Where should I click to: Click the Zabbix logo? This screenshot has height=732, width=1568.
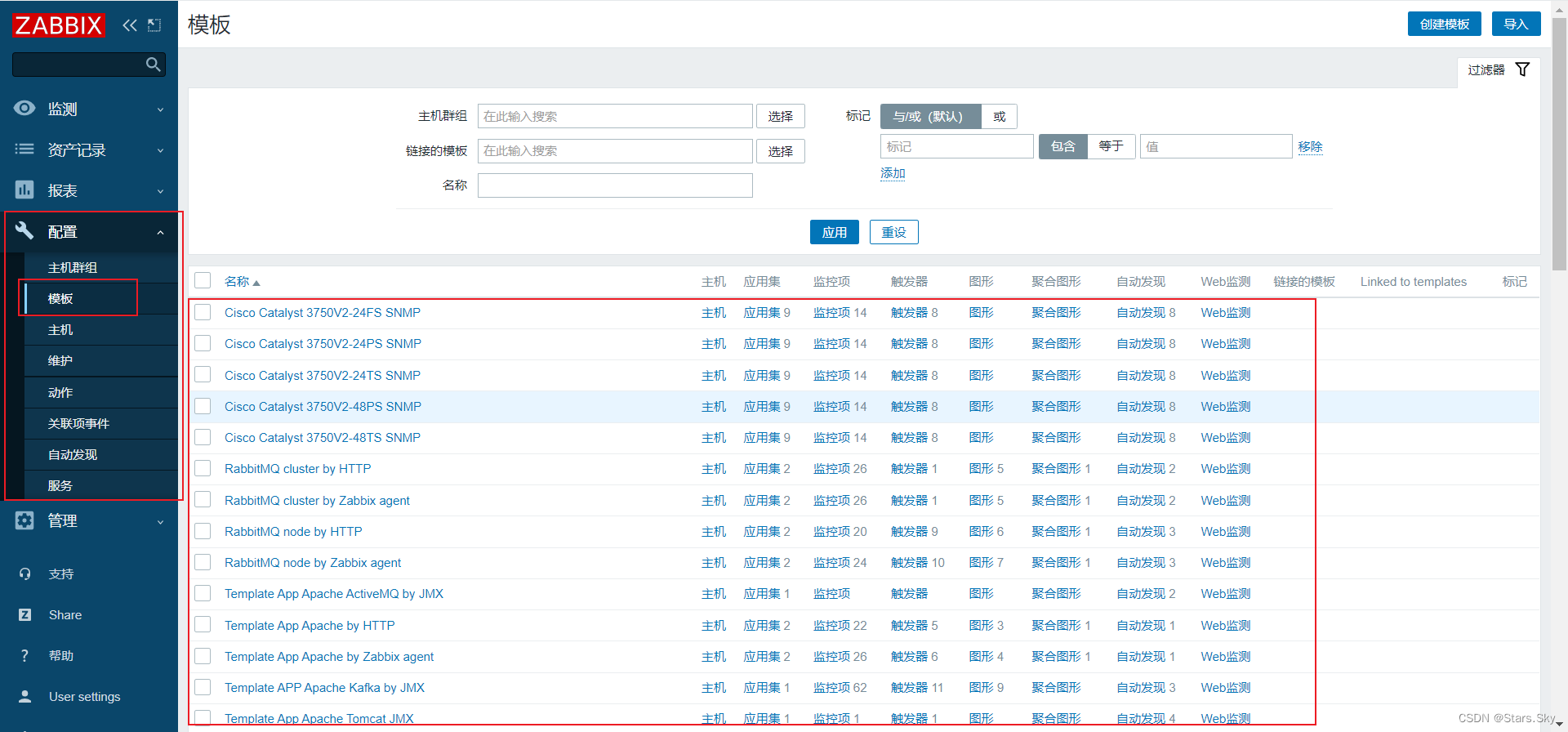coord(59,25)
